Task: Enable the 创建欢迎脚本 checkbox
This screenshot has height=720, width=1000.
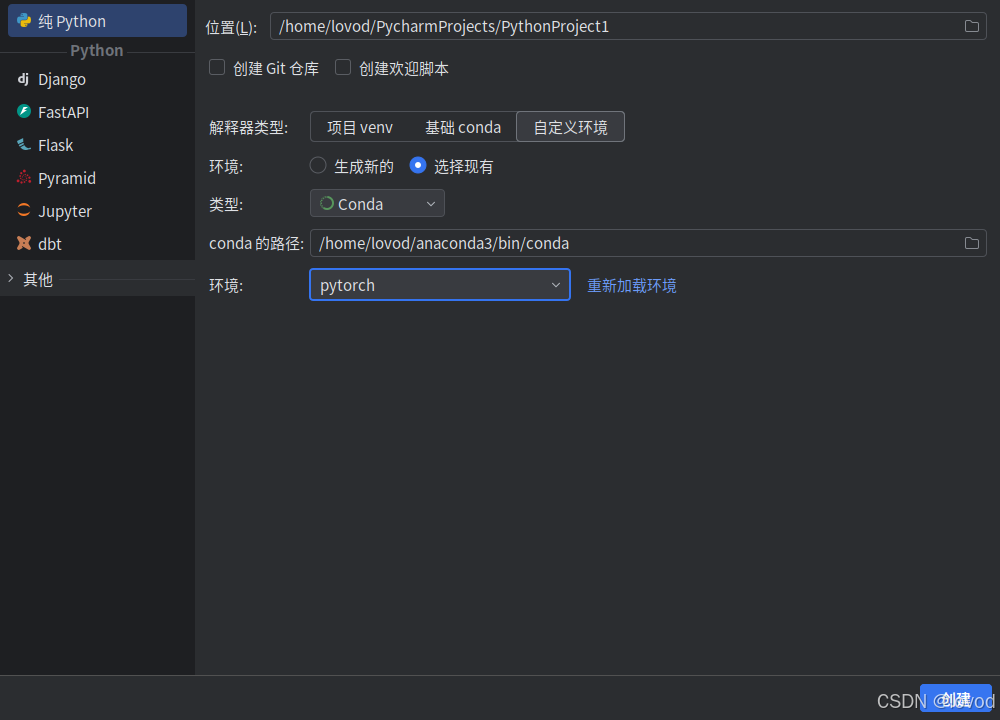Action: point(343,68)
